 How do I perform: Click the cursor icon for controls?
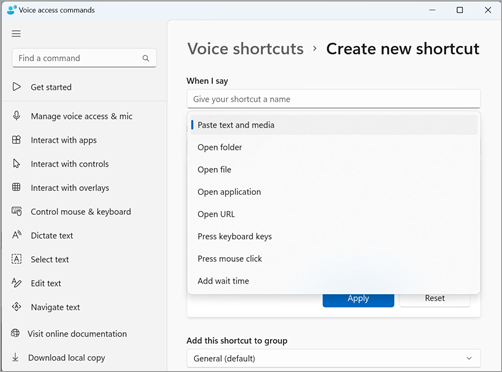click(16, 164)
